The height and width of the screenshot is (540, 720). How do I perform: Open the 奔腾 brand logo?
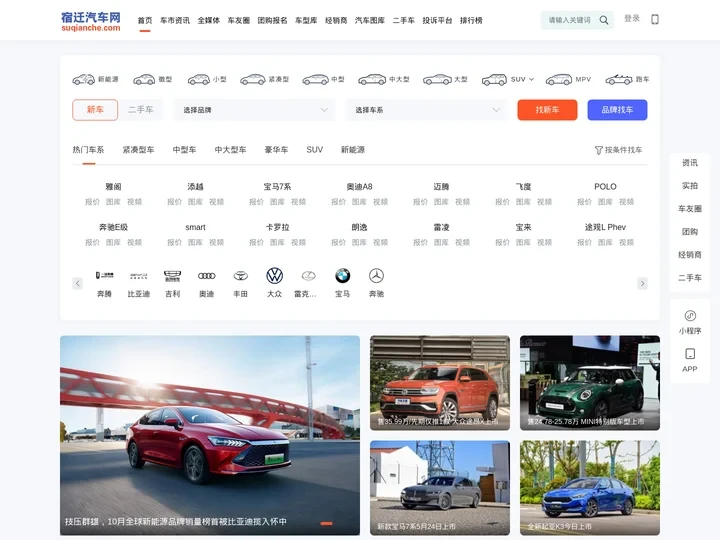coord(104,276)
